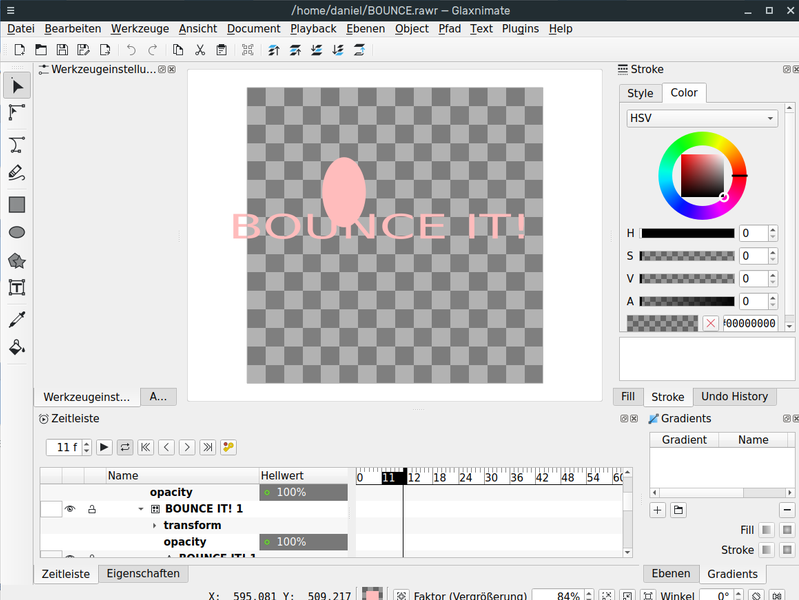Select the Fill bucket tool
Viewport: 799px width, 600px height.
click(17, 348)
